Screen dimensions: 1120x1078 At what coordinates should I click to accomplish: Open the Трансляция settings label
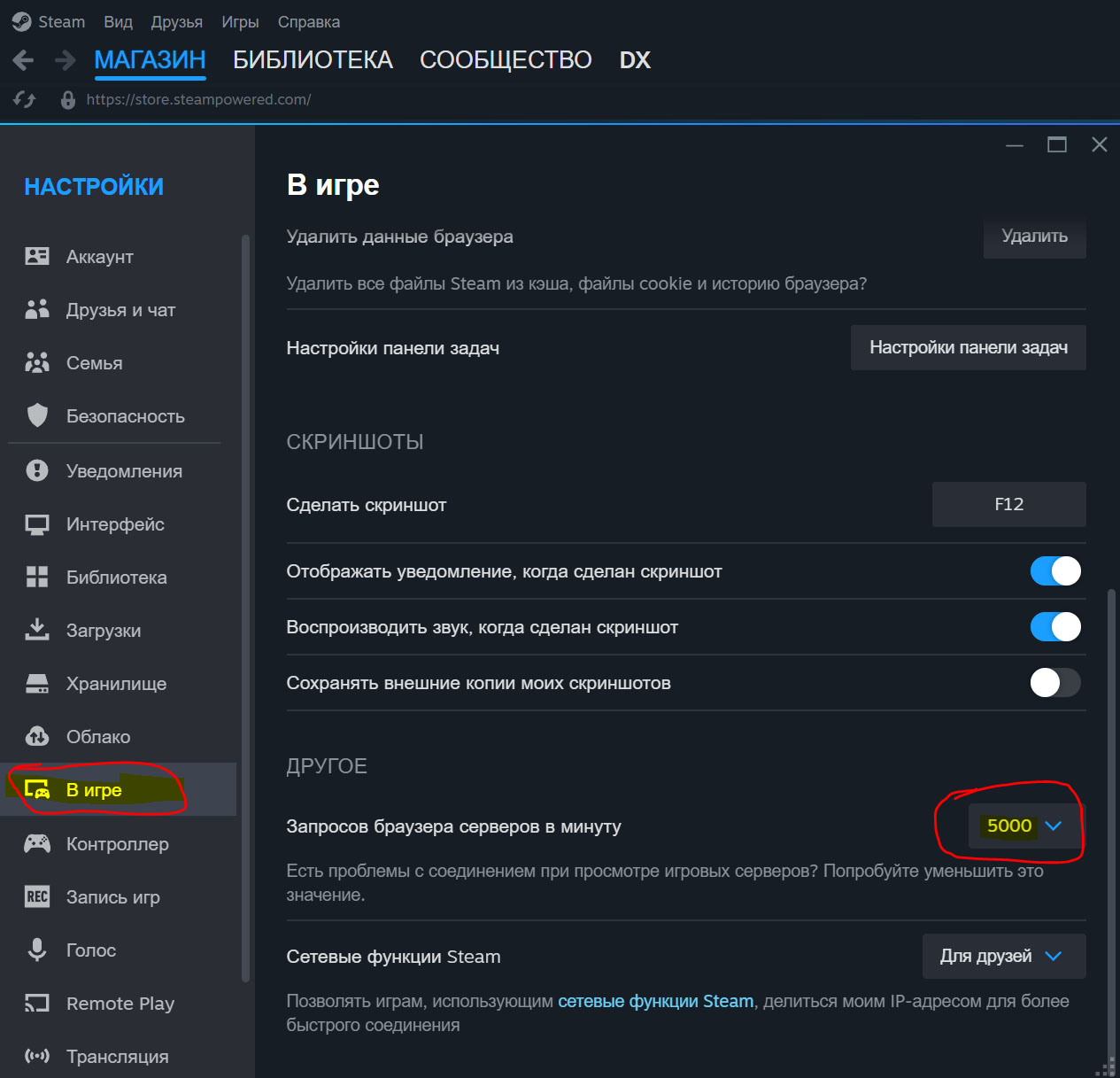117,1057
